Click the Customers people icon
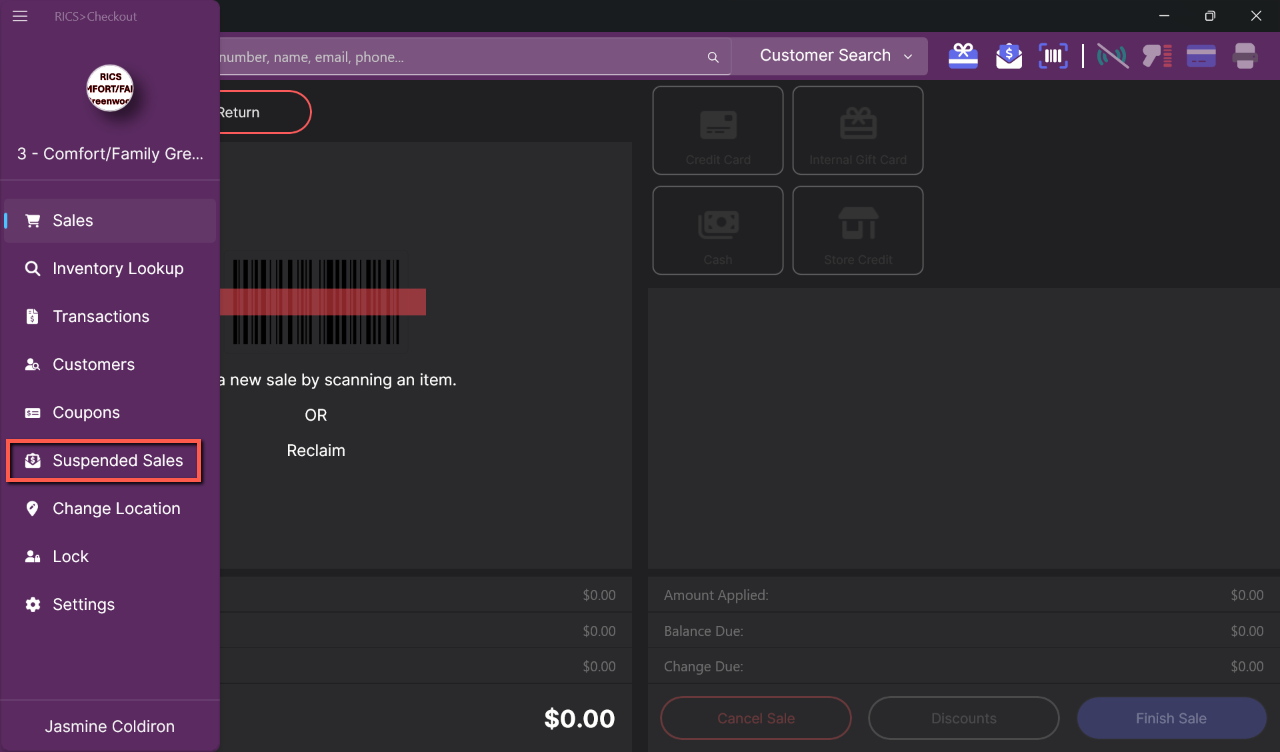Viewport: 1280px width, 752px height. coord(33,365)
